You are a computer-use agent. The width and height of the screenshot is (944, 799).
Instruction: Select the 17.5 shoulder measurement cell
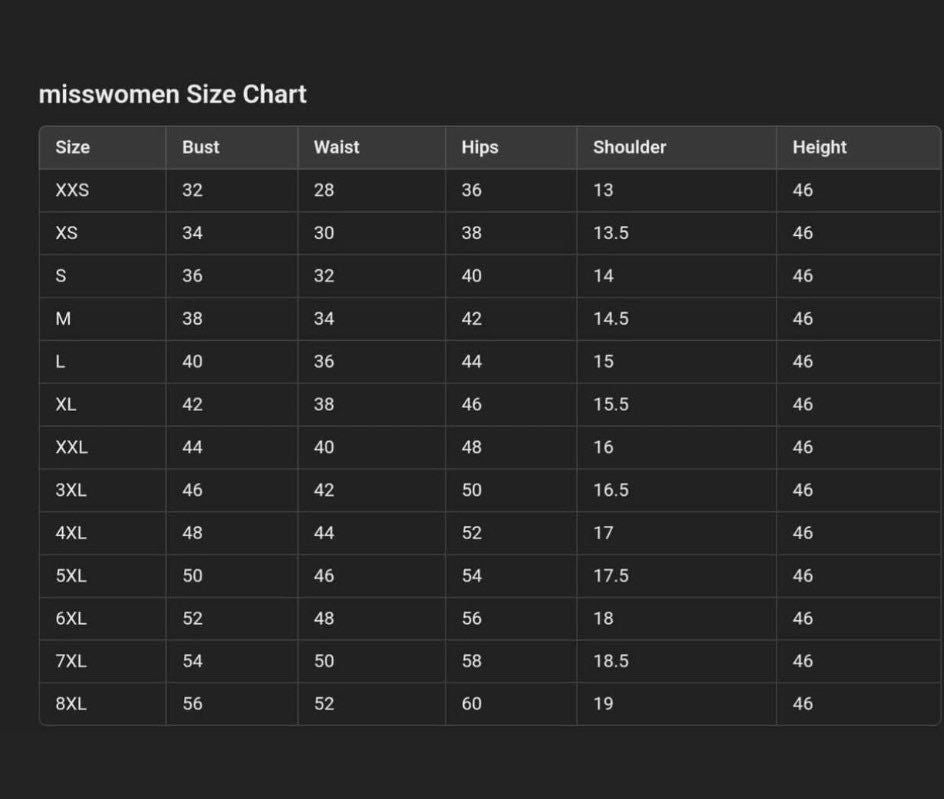click(610, 576)
